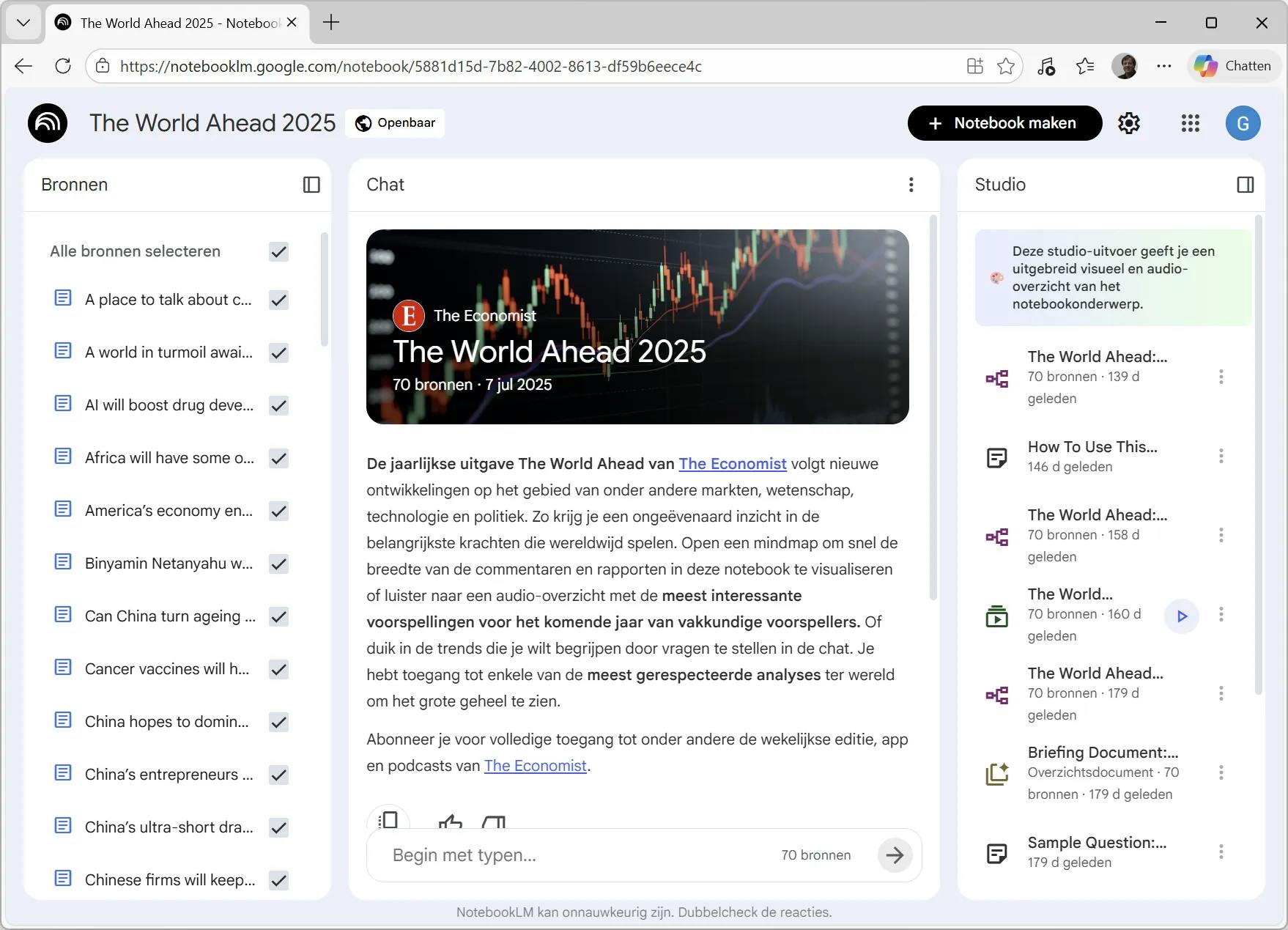Image resolution: width=1288 pixels, height=930 pixels.
Task: Play the 160 d video overview
Action: coord(1182,616)
